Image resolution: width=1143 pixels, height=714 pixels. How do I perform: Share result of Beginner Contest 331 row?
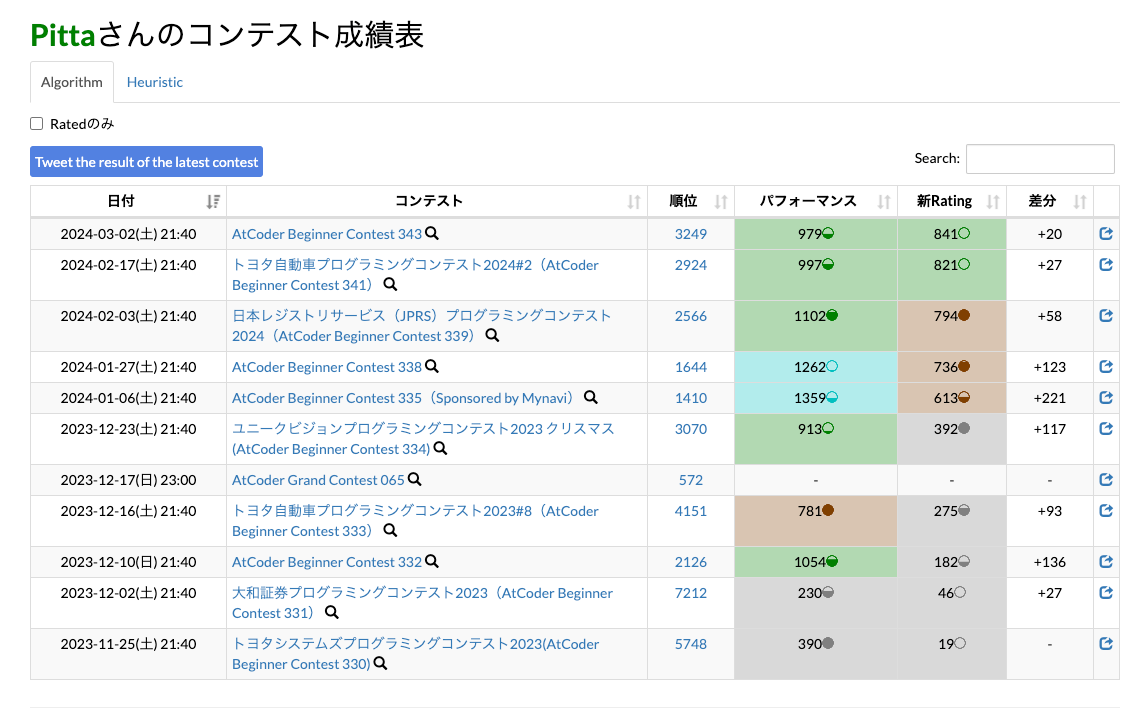pos(1106,593)
